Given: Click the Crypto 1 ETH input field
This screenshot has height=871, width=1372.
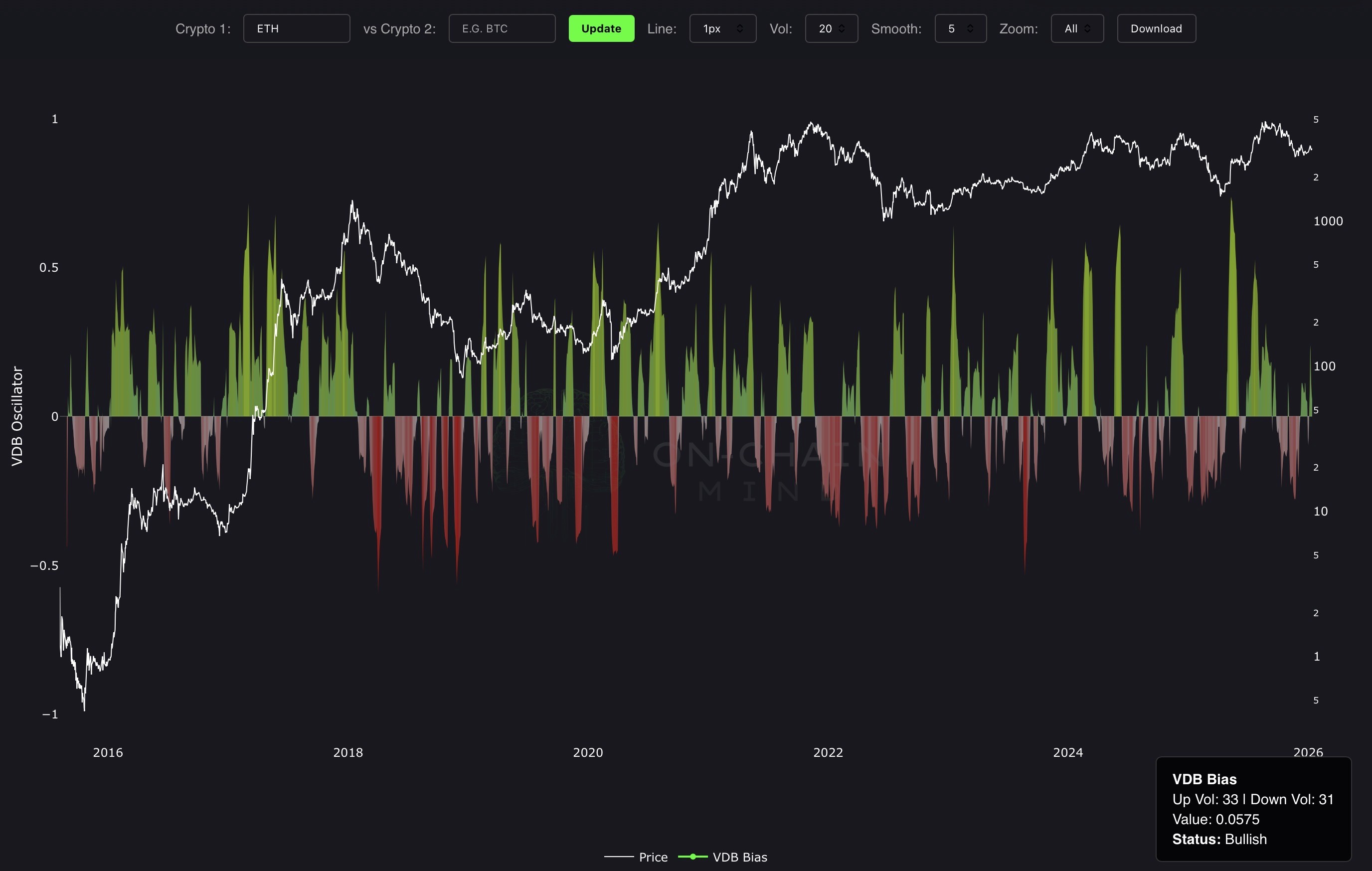Looking at the screenshot, I should pos(296,28).
